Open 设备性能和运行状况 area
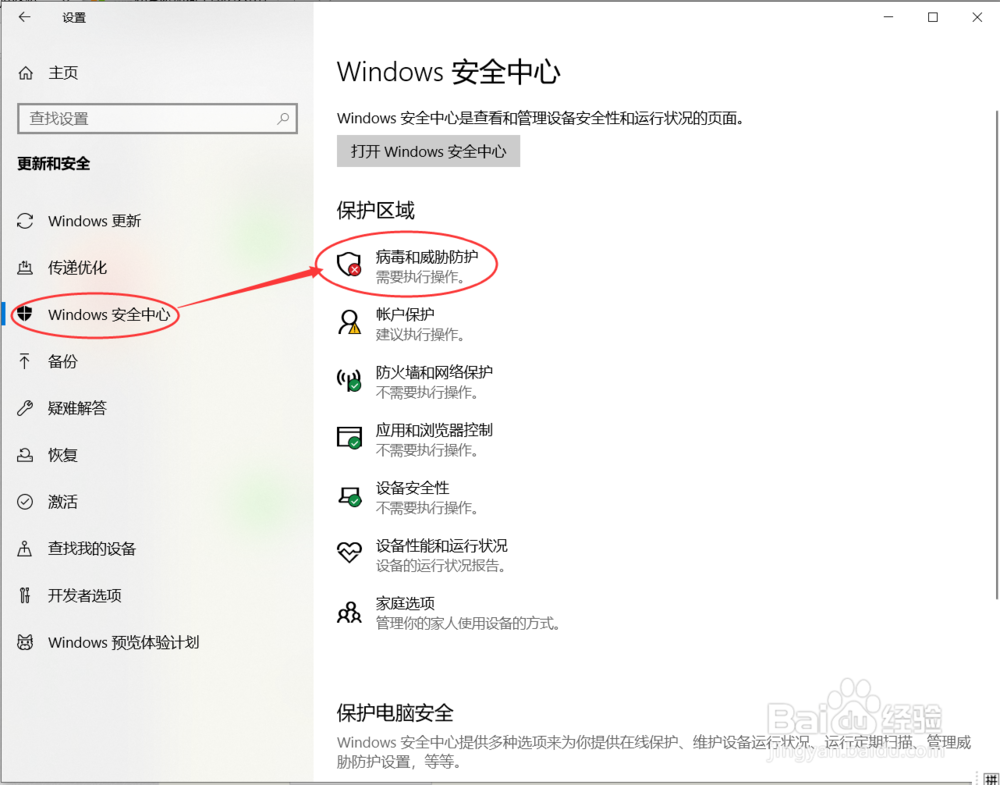Image resolution: width=1000 pixels, height=785 pixels. (x=423, y=555)
